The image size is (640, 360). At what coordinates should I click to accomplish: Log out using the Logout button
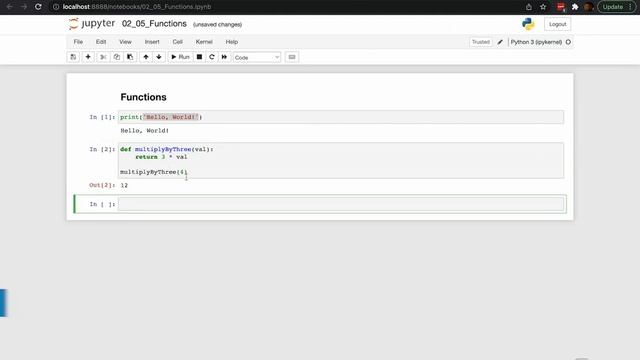(x=558, y=24)
